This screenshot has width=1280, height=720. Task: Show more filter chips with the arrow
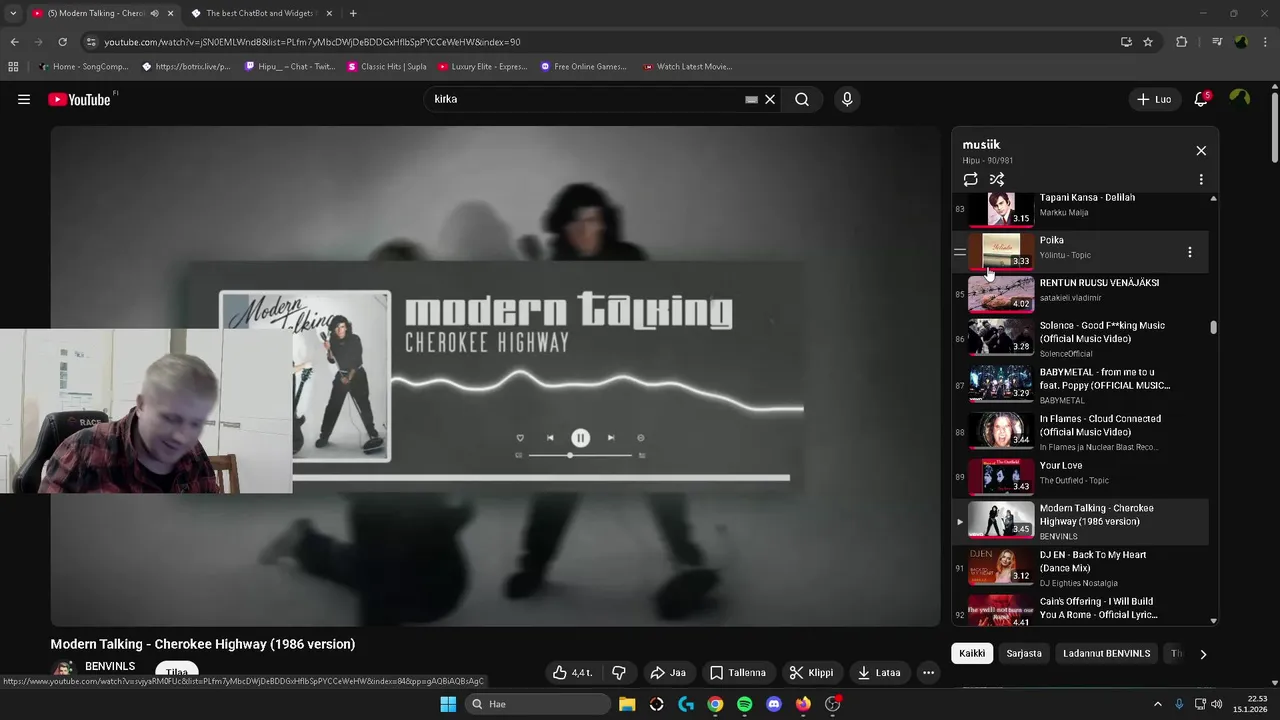click(x=1203, y=654)
